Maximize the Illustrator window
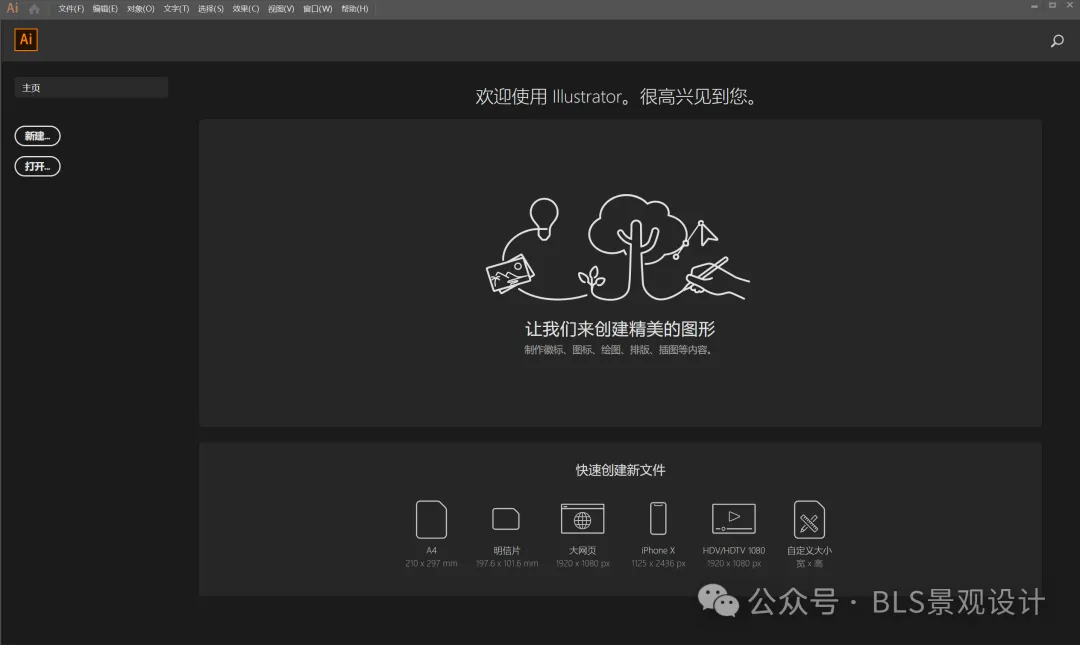1080x645 pixels. [x=1052, y=6]
